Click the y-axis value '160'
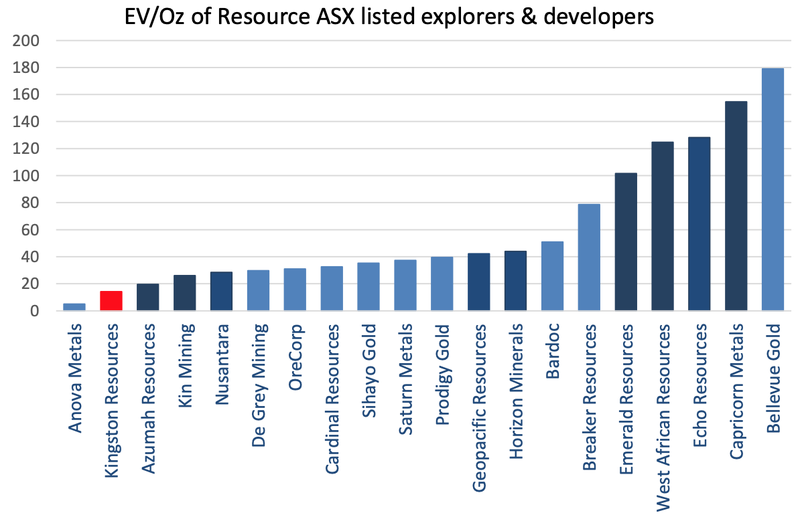Image resolution: width=800 pixels, height=515 pixels. pyautogui.click(x=26, y=95)
